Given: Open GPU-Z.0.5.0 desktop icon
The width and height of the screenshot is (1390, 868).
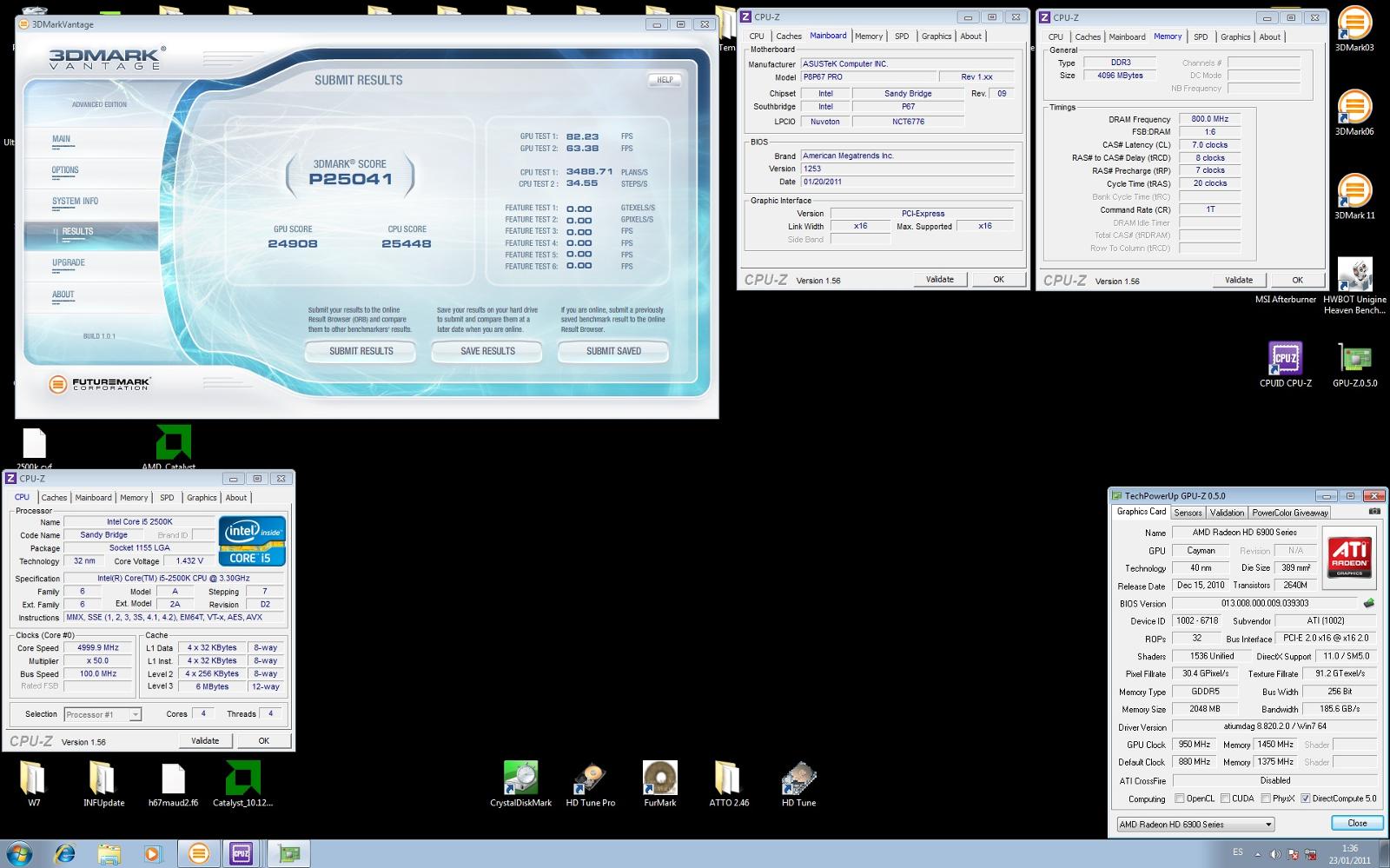Looking at the screenshot, I should coord(1354,363).
